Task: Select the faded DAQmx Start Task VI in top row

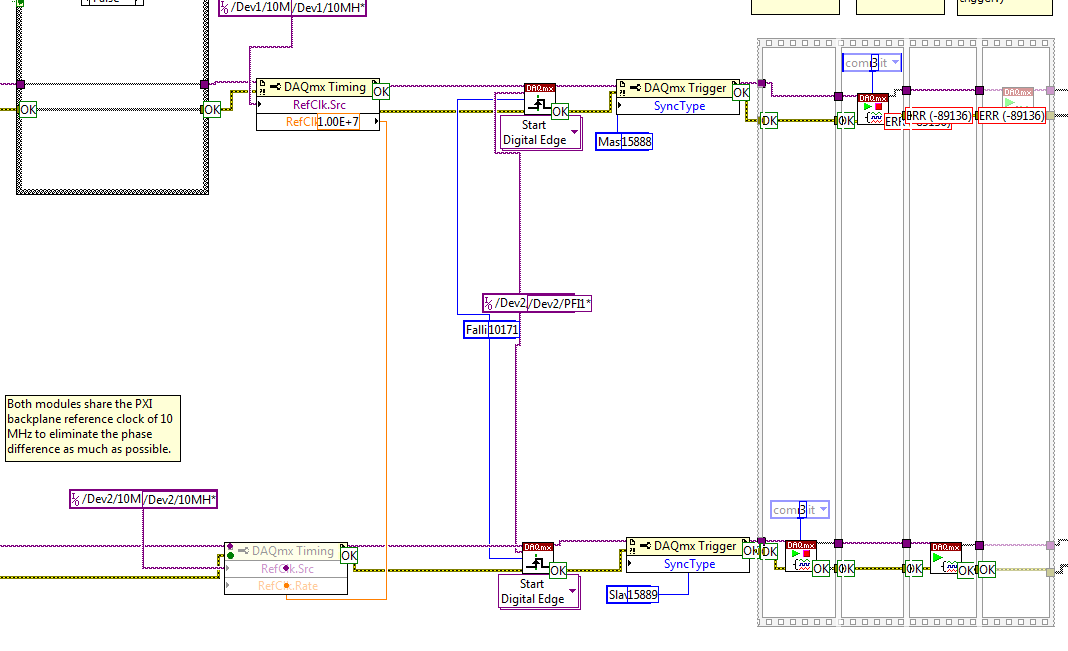Action: point(1018,97)
